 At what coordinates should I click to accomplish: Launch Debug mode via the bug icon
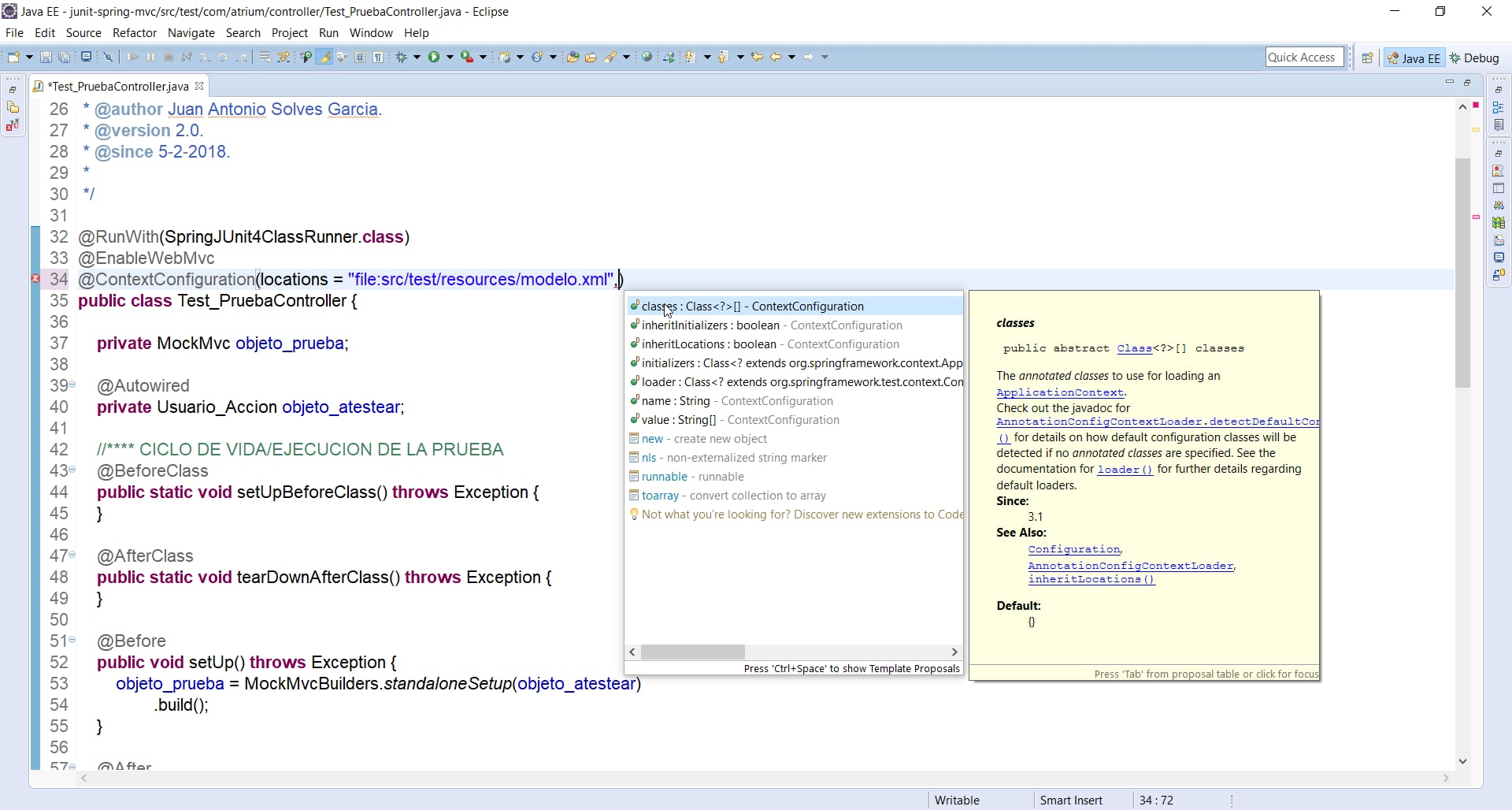402,57
